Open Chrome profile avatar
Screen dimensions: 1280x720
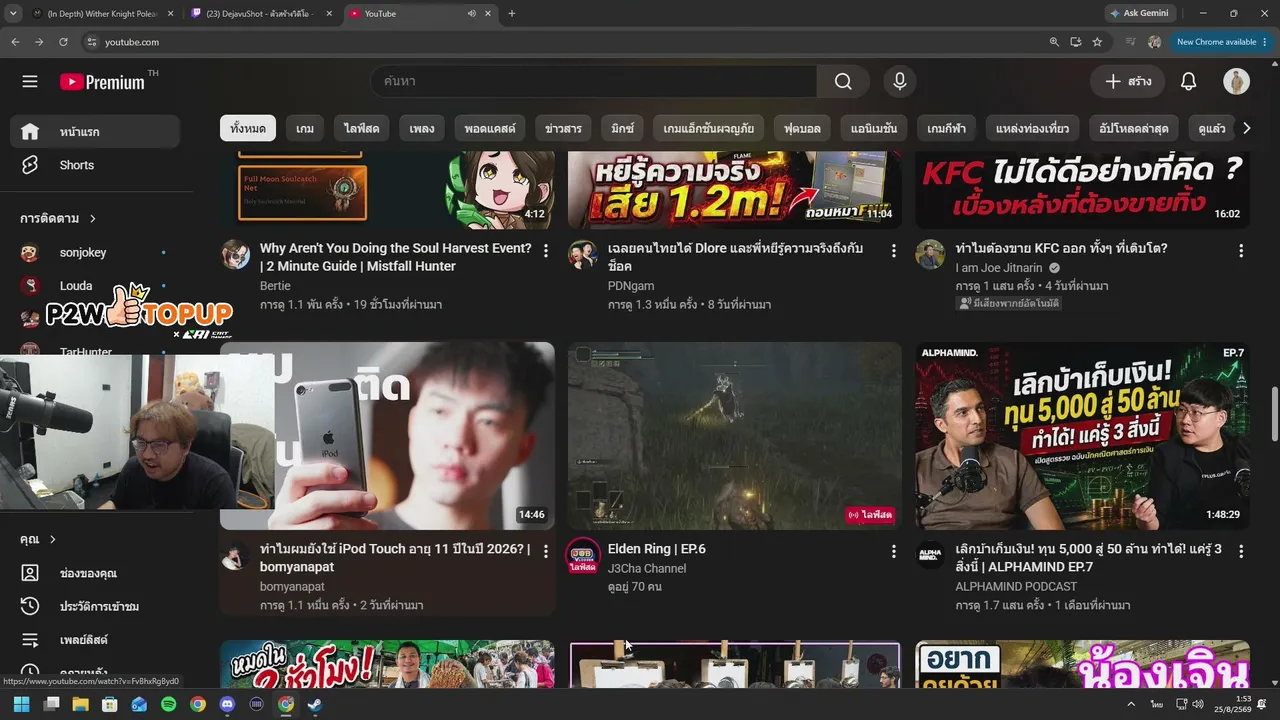point(1155,42)
